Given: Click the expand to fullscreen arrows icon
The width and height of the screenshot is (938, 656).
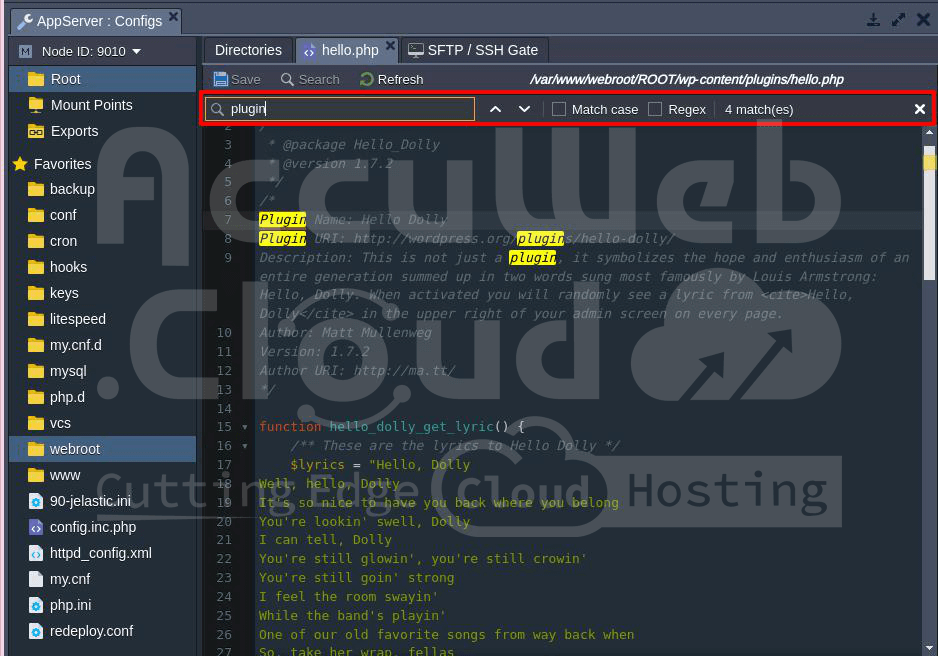Looking at the screenshot, I should 898,20.
